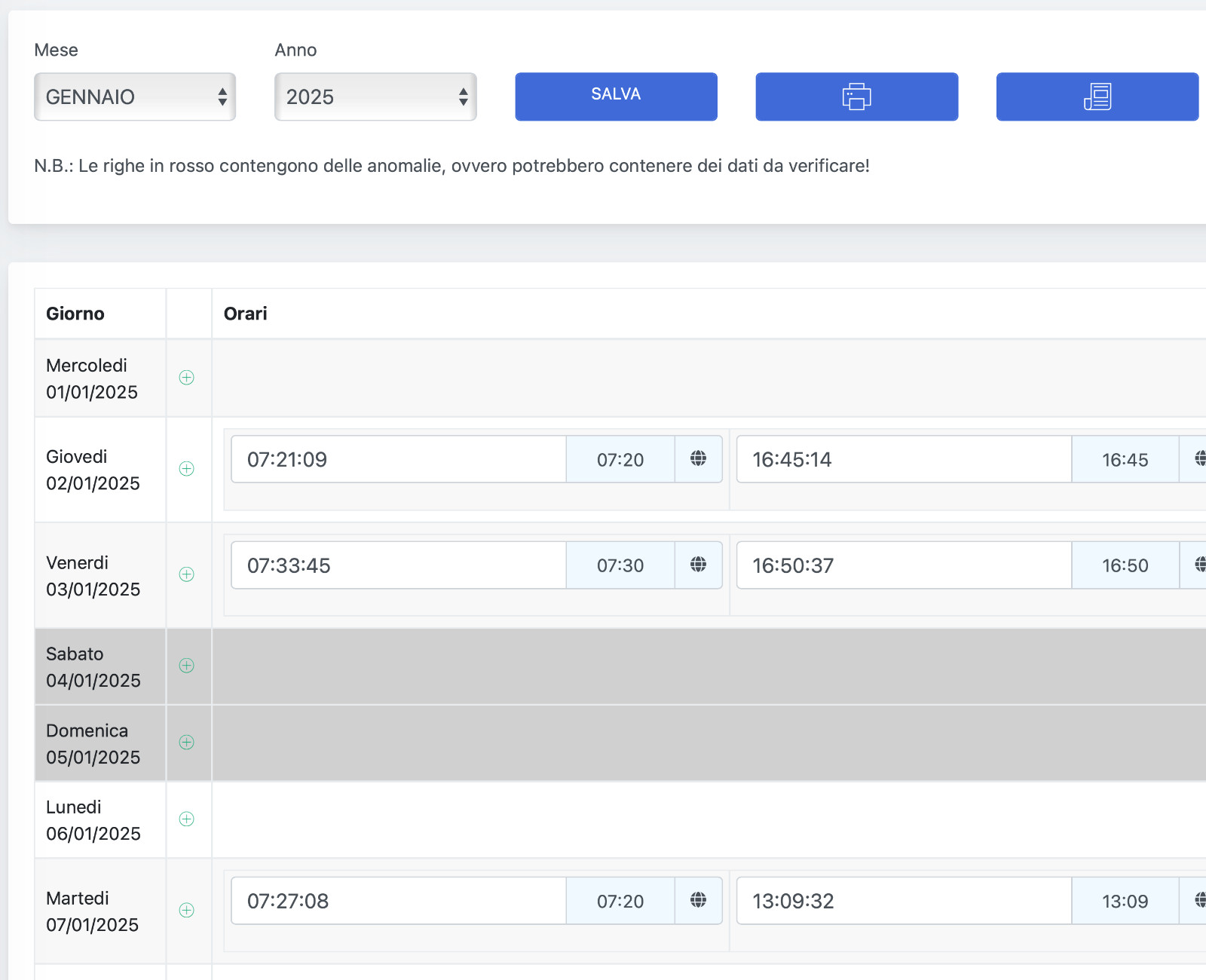Open the Anno dropdown showing 2025

click(x=375, y=96)
